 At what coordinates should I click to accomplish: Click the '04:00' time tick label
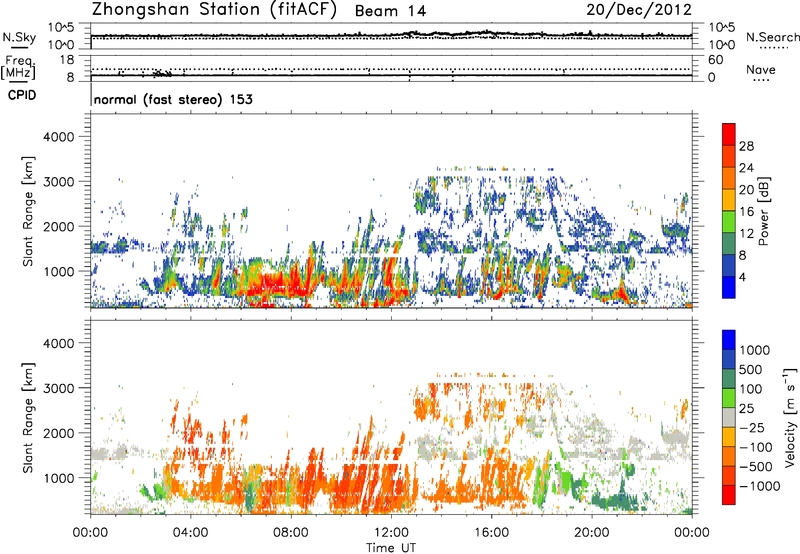click(190, 533)
